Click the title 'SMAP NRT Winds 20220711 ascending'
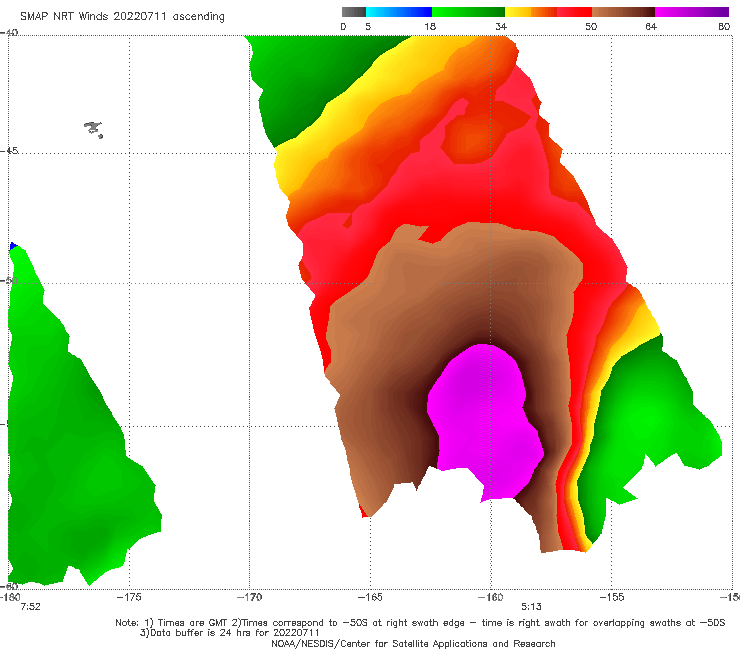Image resolution: width=740 pixels, height=650 pixels. click(x=122, y=16)
